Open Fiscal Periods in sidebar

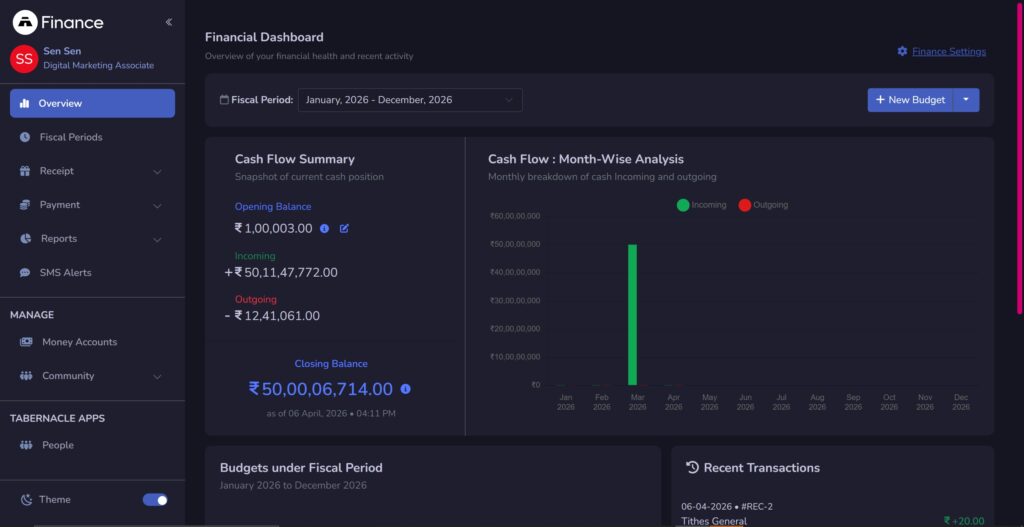70,137
